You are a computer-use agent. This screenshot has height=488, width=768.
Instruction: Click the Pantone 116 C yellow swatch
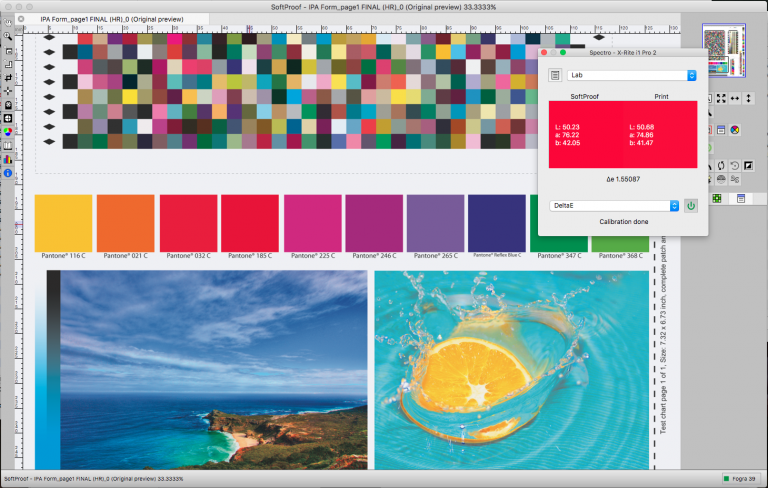pos(64,223)
